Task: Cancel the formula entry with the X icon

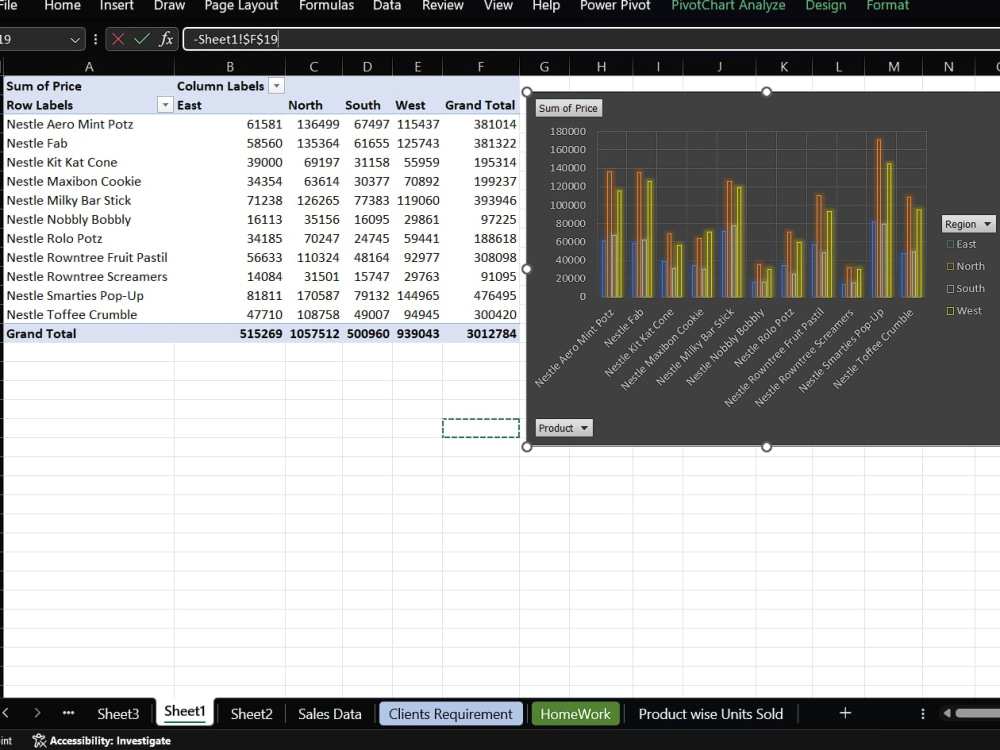Action: click(118, 39)
